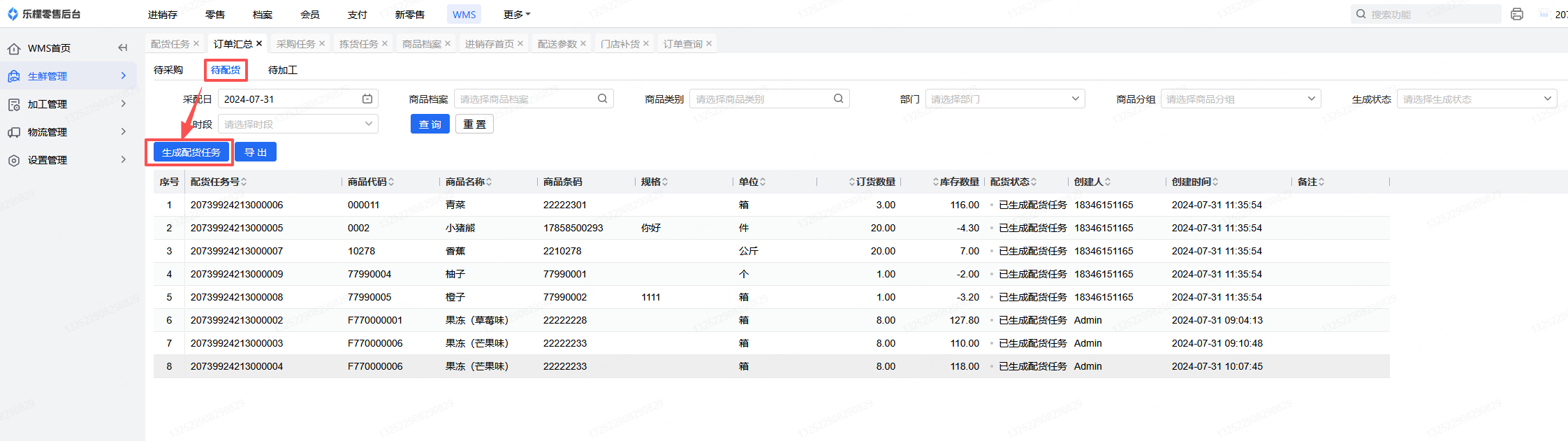Close the 订单汇总 tab
This screenshot has height=441, width=1568.
[x=259, y=43]
